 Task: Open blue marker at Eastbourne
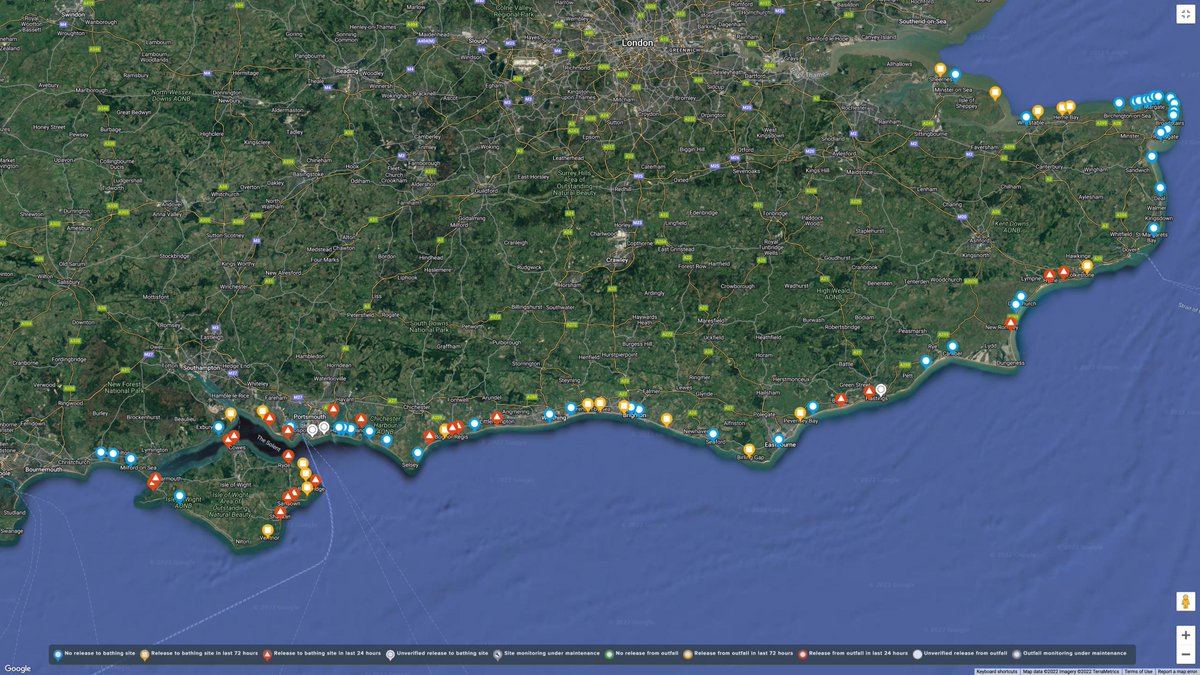coord(778,440)
